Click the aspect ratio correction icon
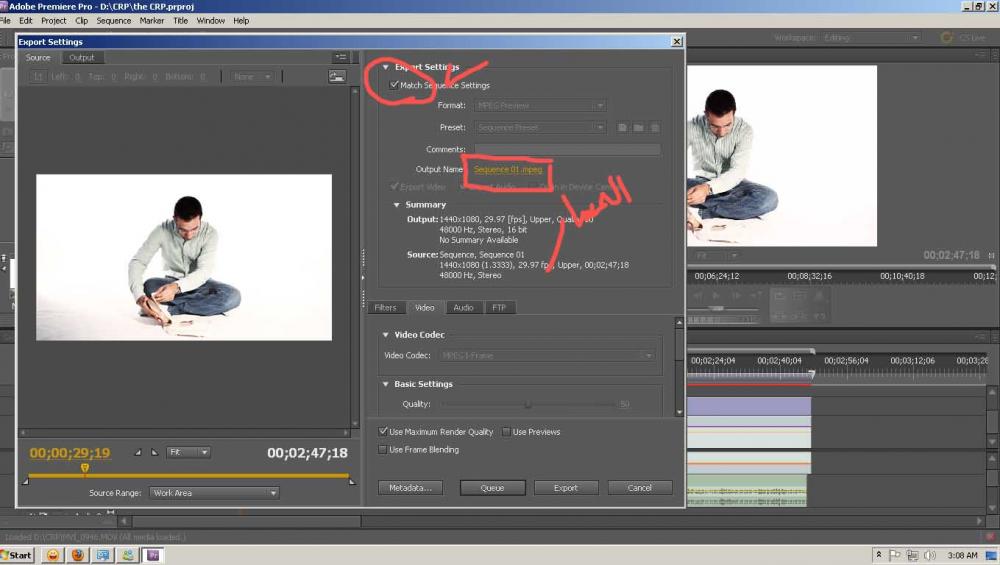The width and height of the screenshot is (1000, 565). (x=337, y=77)
